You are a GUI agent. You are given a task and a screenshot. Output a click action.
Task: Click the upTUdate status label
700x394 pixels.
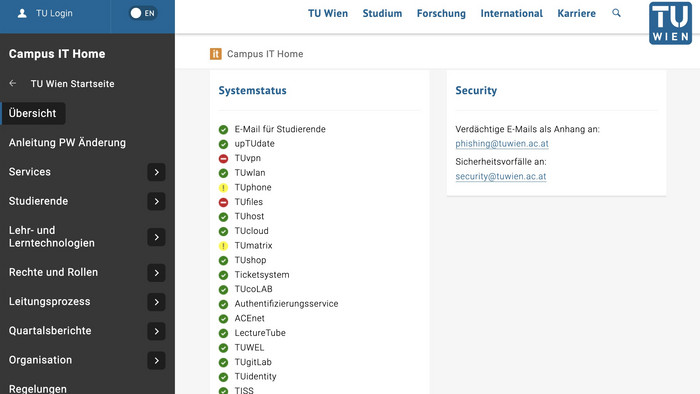254,144
